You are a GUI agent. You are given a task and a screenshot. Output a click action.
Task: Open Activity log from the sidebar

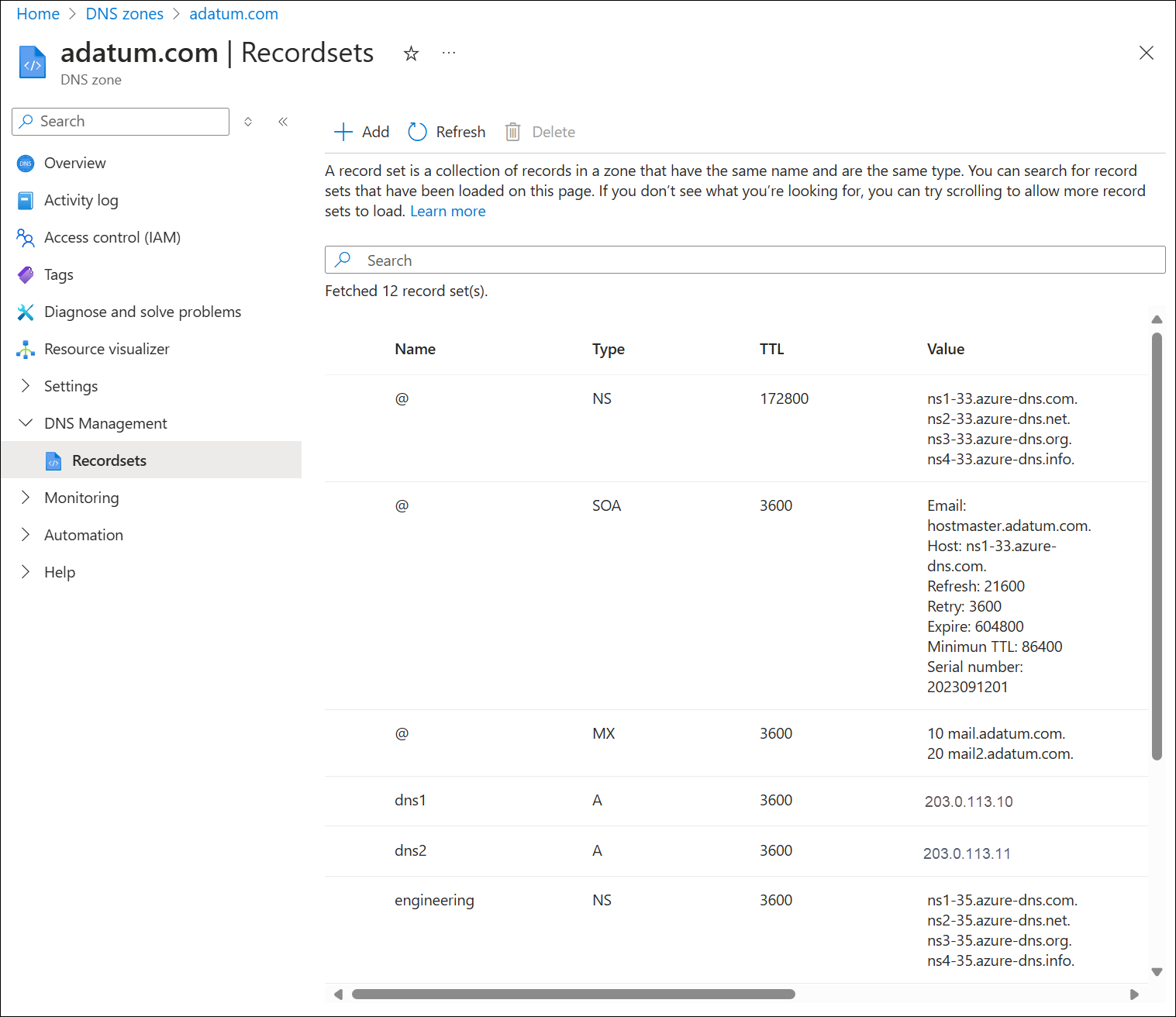(x=81, y=200)
